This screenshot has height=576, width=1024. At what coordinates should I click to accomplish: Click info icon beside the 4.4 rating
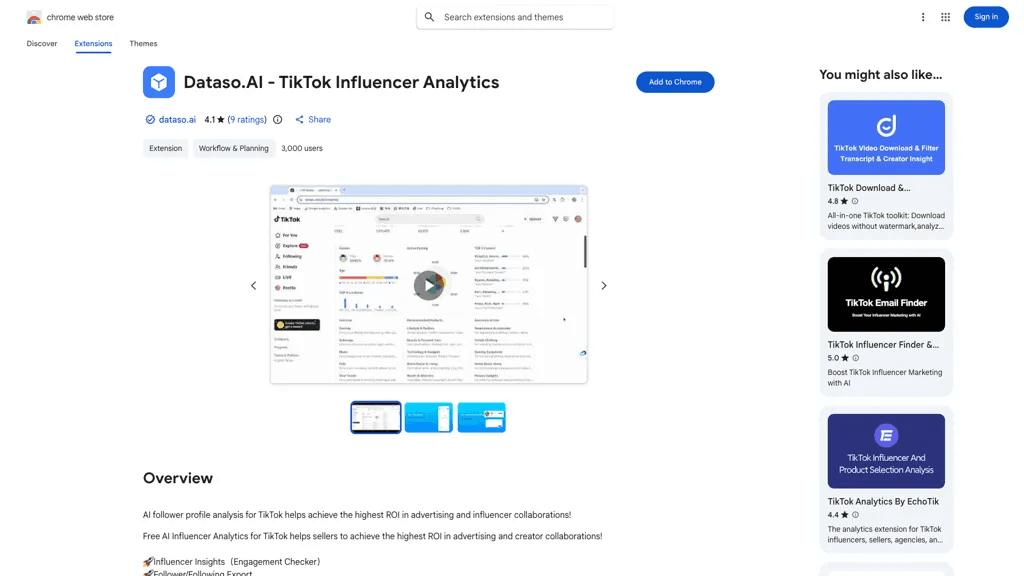[855, 515]
